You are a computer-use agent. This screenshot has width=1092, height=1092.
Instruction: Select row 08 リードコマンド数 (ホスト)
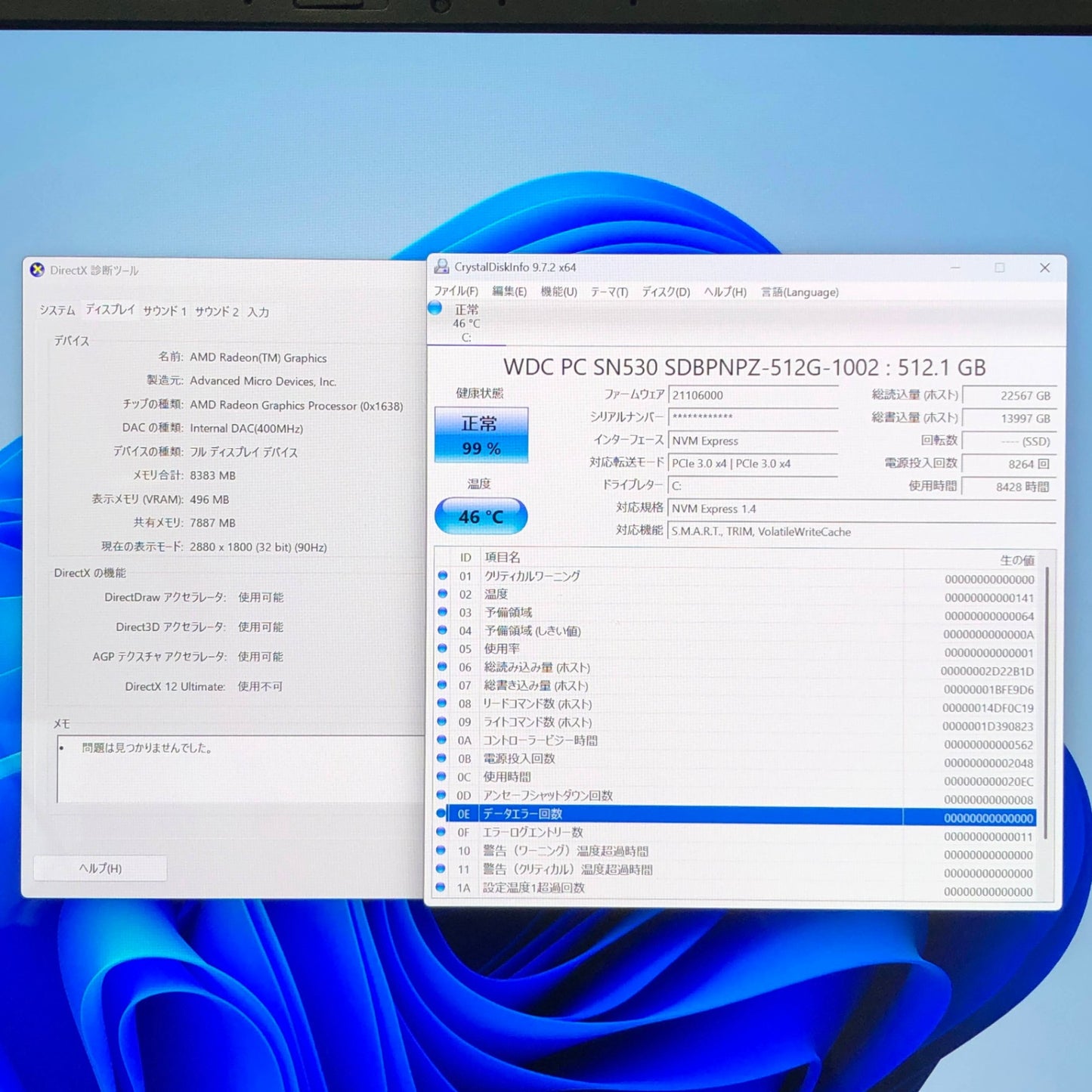pyautogui.click(x=736, y=704)
